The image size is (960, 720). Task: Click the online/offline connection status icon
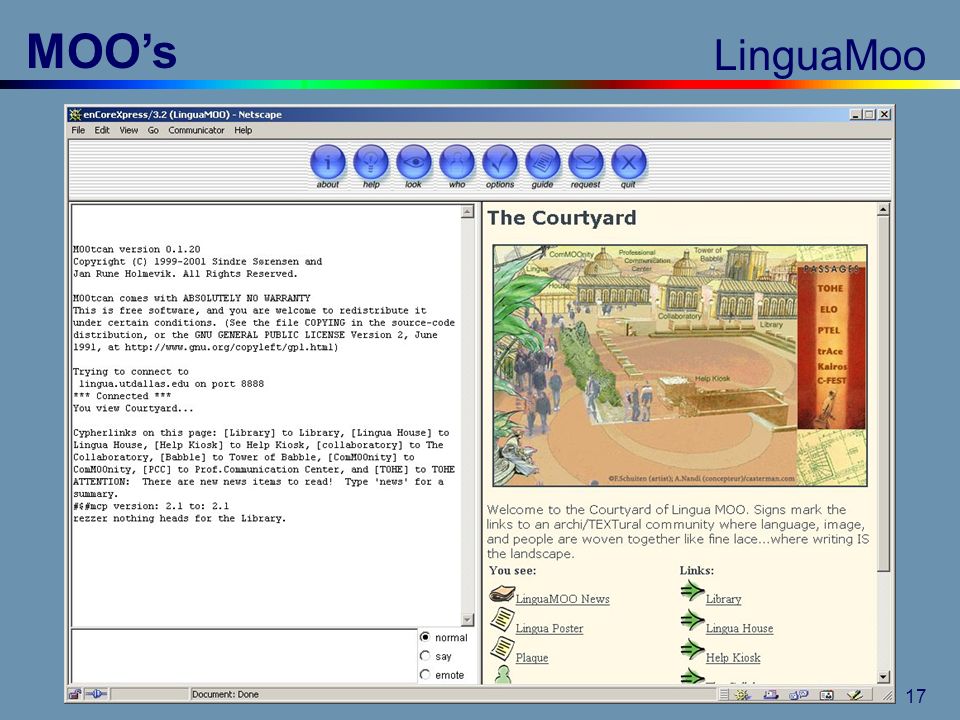pyautogui.click(x=96, y=694)
